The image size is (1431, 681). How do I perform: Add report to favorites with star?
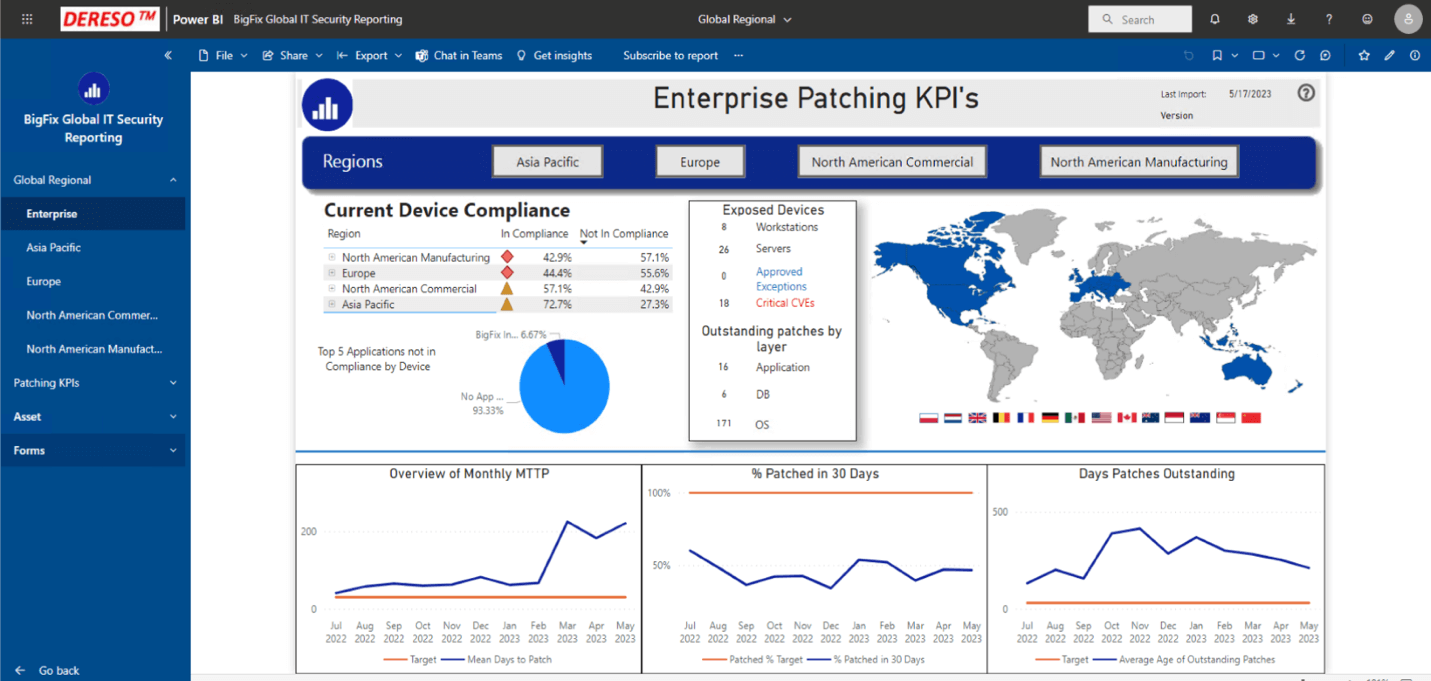coord(1364,56)
